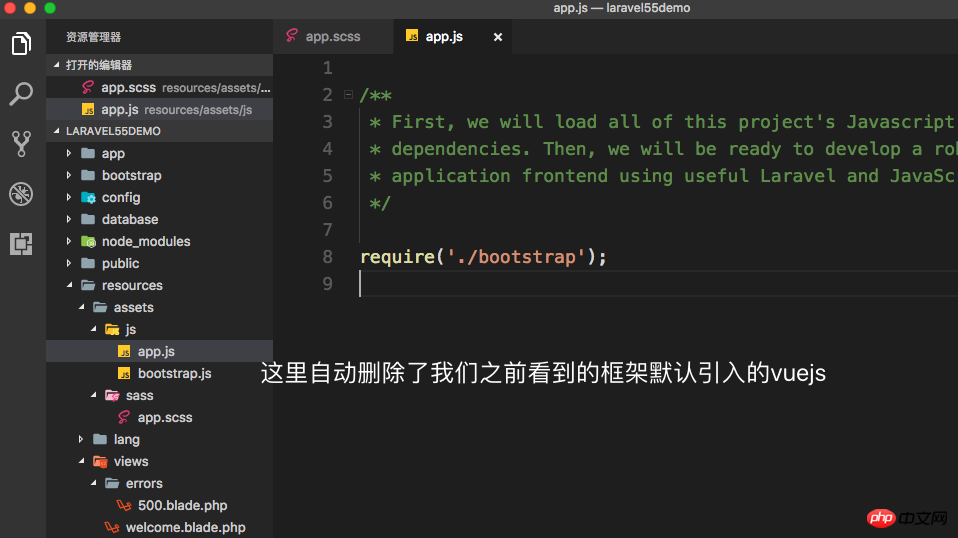Open app.scss from open editors list
The width and height of the screenshot is (958, 538).
click(x=159, y=87)
